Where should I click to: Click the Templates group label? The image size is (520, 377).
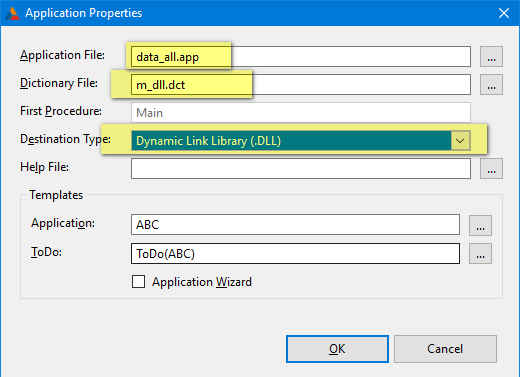coord(56,195)
